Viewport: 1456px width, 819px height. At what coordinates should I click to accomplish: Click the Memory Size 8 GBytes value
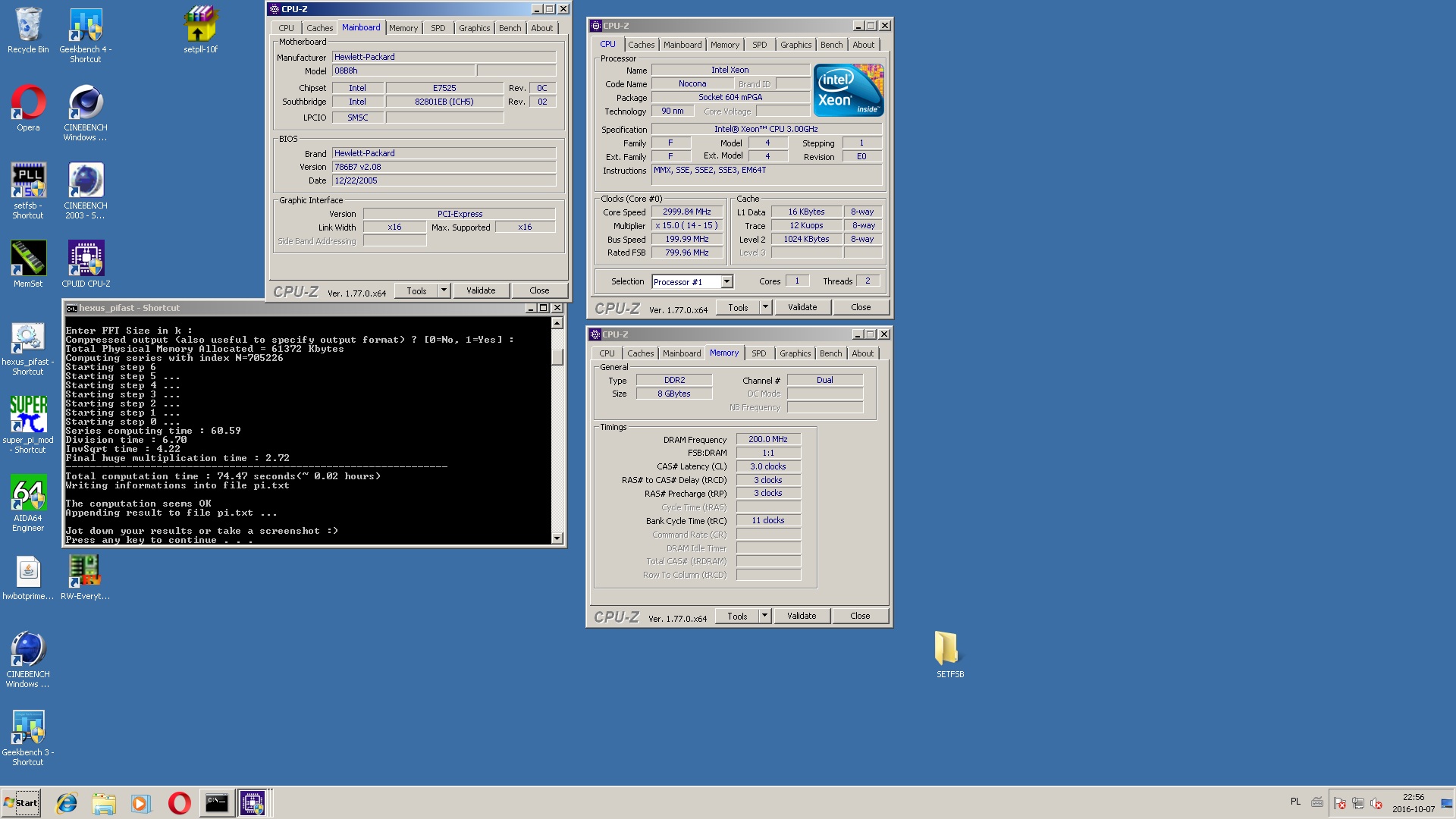(x=674, y=394)
